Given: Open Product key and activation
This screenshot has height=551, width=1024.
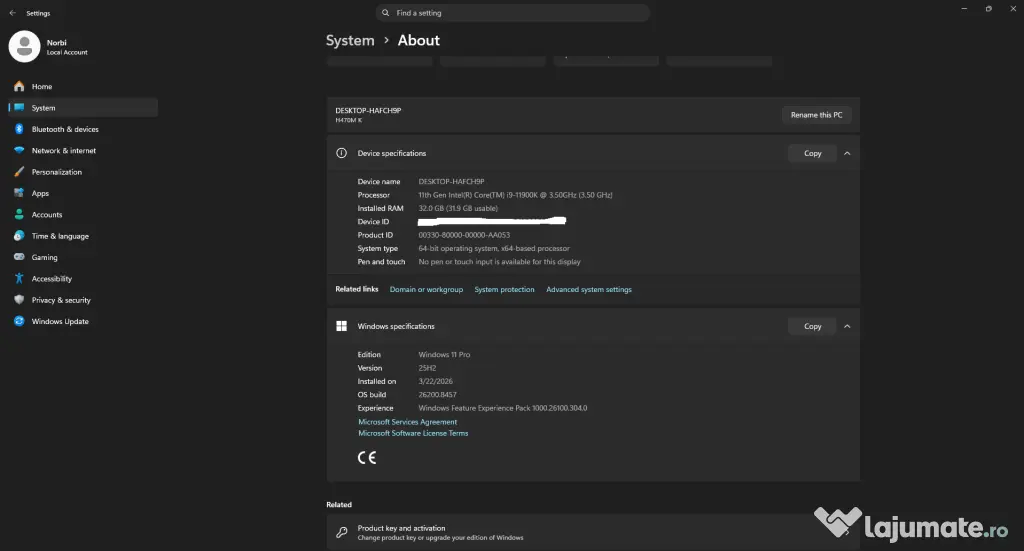Looking at the screenshot, I should click(593, 532).
